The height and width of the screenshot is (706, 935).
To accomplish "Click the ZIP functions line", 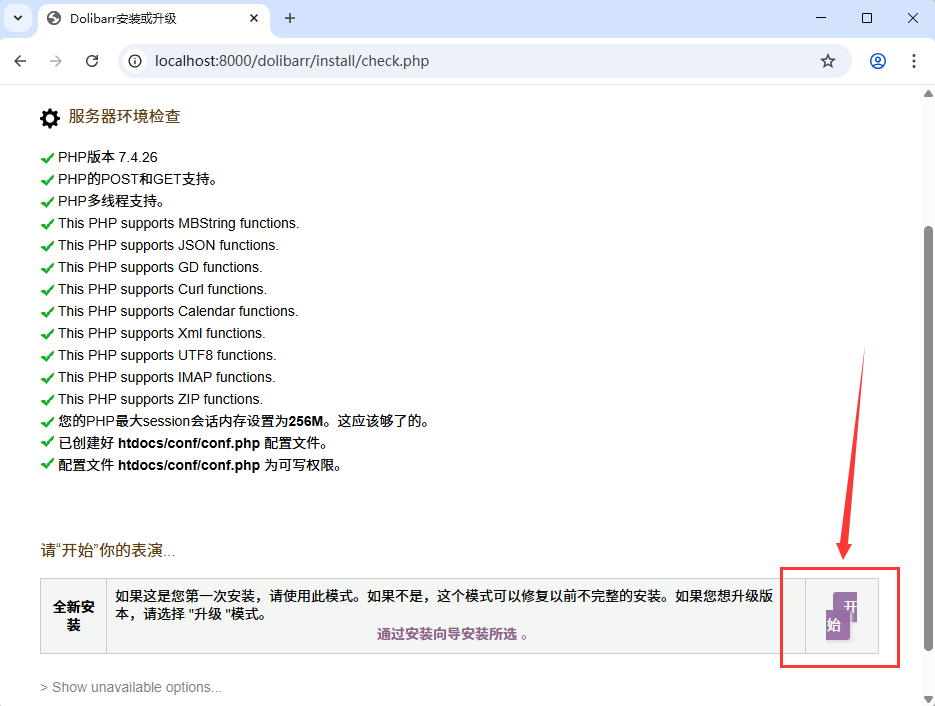I will click(x=160, y=400).
